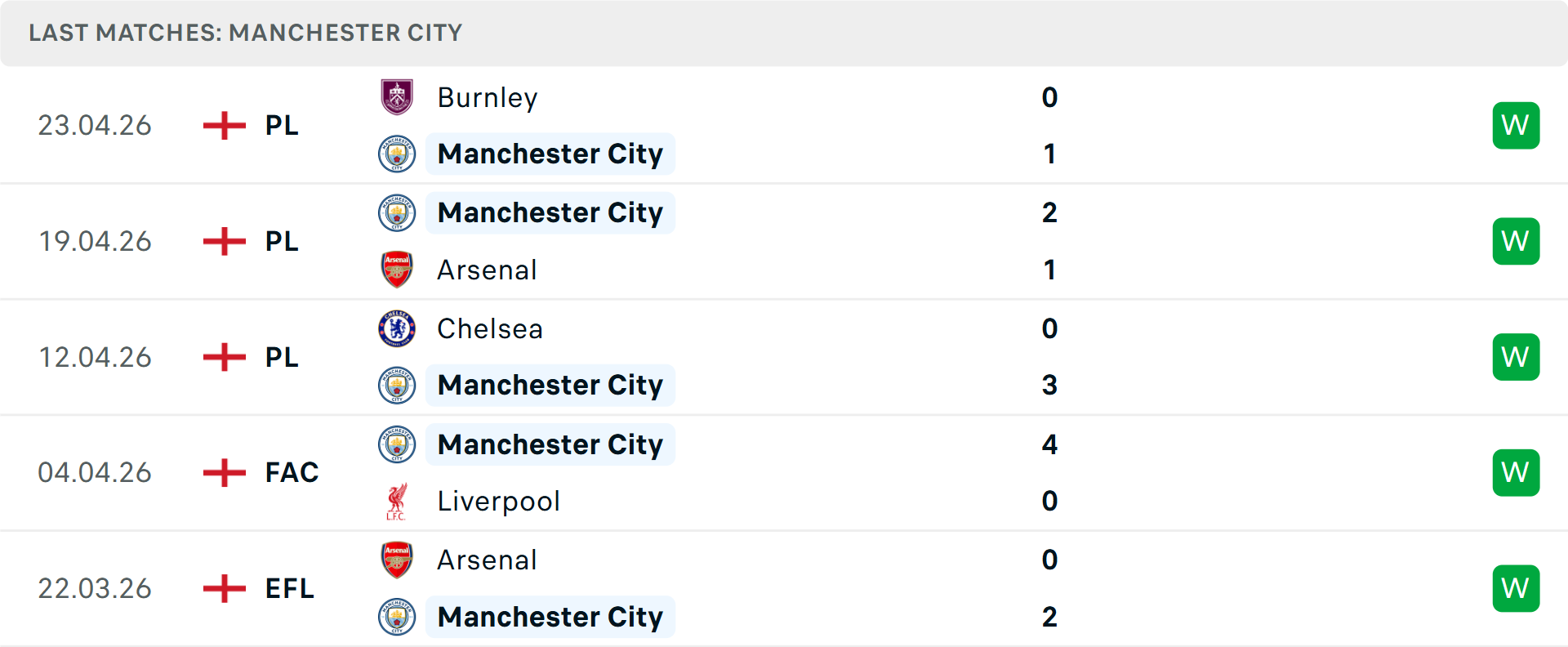Click the LAST MATCHES: MANCHESTER CITY header
The image size is (1568, 647).
click(x=245, y=33)
